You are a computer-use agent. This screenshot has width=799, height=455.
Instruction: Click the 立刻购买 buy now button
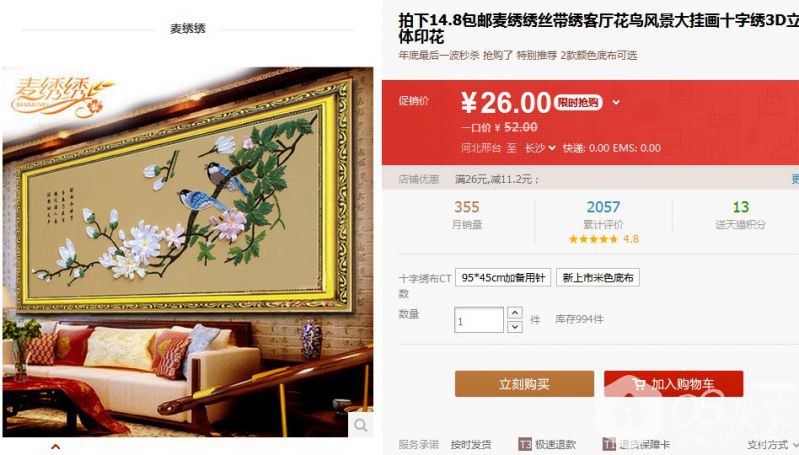click(x=524, y=384)
